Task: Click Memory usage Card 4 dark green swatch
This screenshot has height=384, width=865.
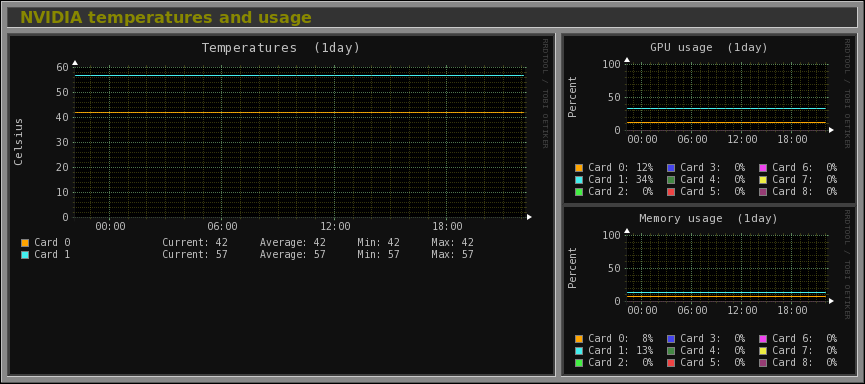Action: [671, 351]
